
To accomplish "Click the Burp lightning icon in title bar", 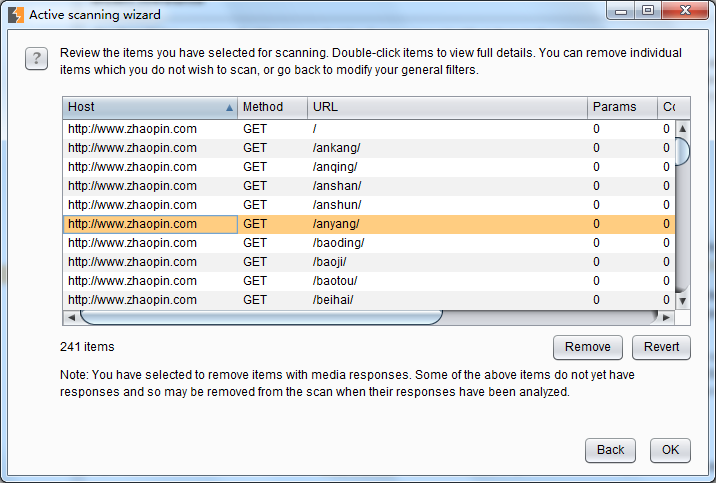I will click(16, 15).
